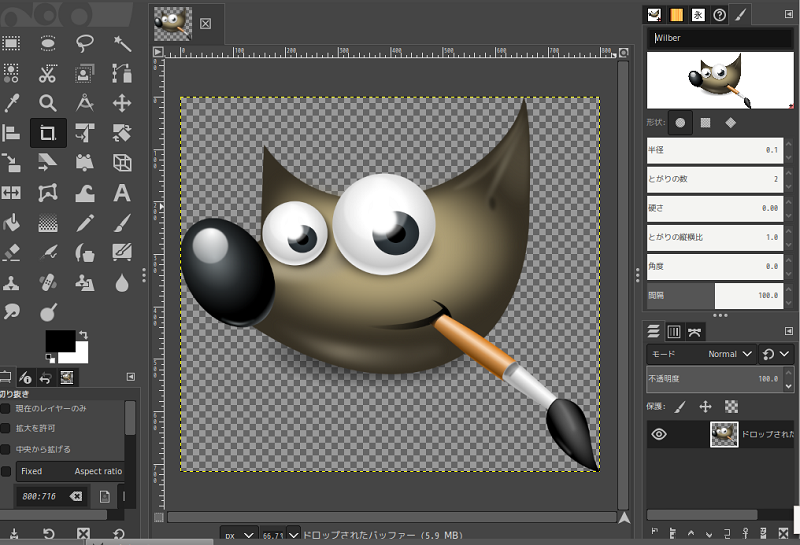Screen dimensions: 800x545
Task: Activate the Heal bandage tool
Action: click(x=48, y=282)
